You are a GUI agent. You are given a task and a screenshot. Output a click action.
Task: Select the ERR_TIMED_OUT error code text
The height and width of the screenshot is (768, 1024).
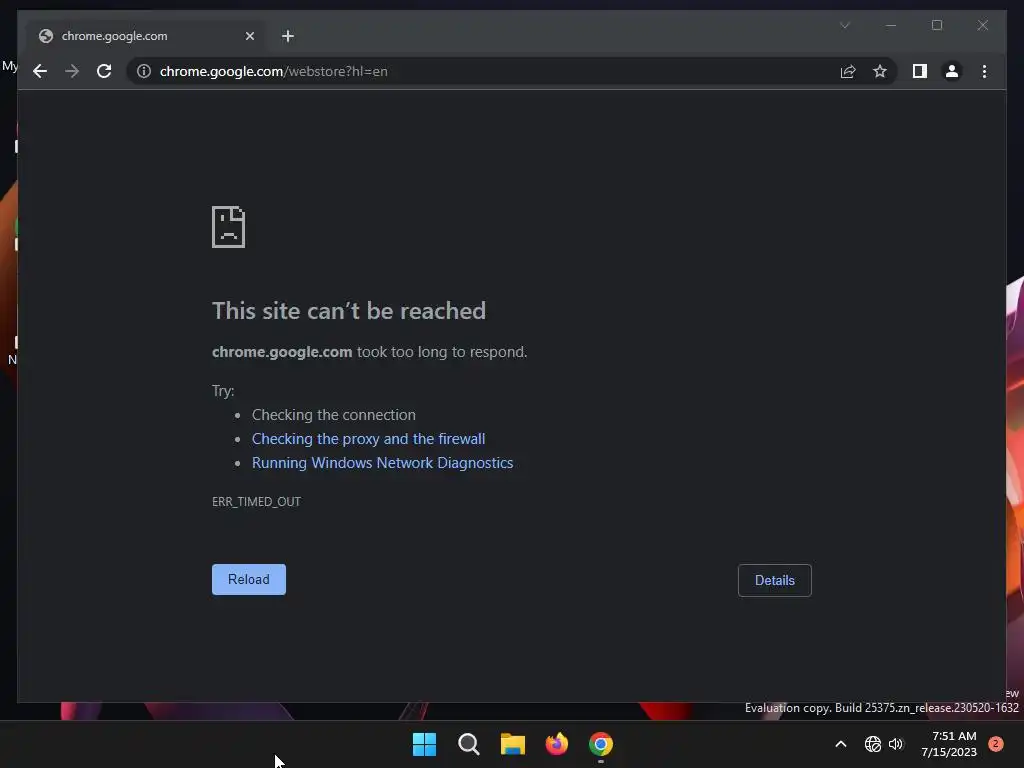(x=256, y=502)
